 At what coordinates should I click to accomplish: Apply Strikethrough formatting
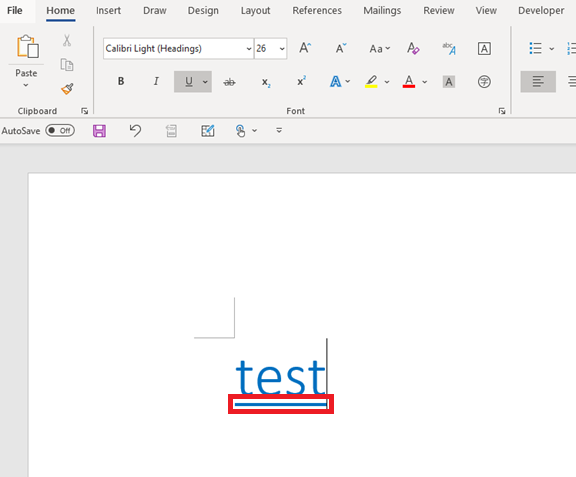(230, 82)
